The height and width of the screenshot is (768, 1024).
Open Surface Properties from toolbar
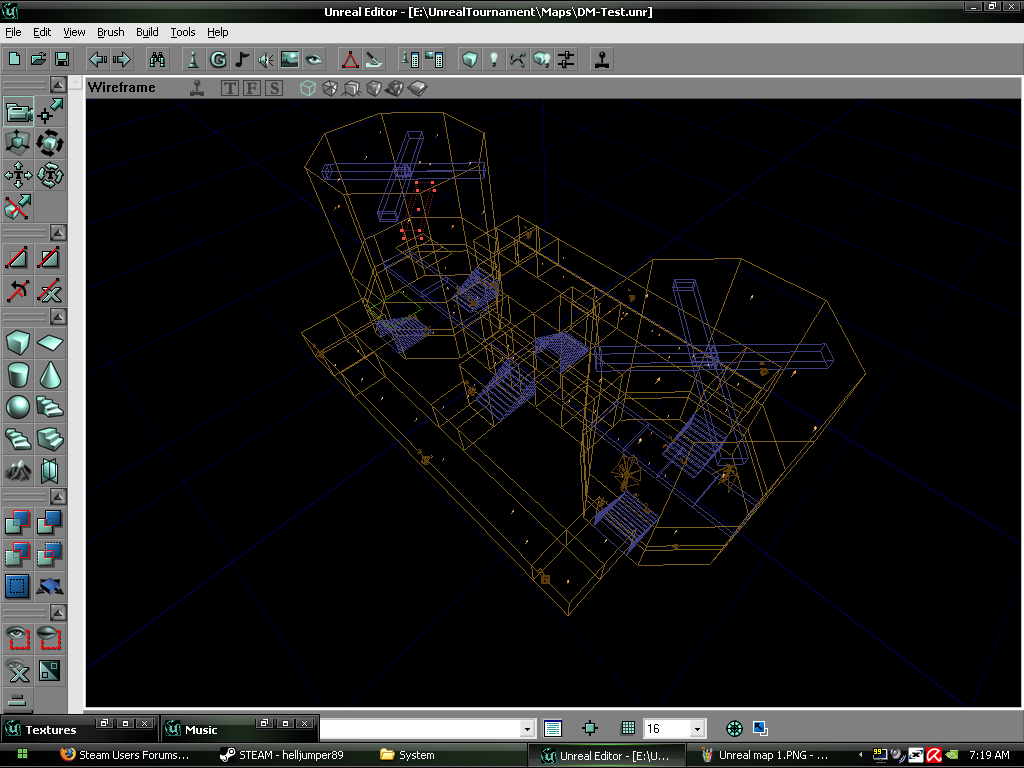point(434,59)
